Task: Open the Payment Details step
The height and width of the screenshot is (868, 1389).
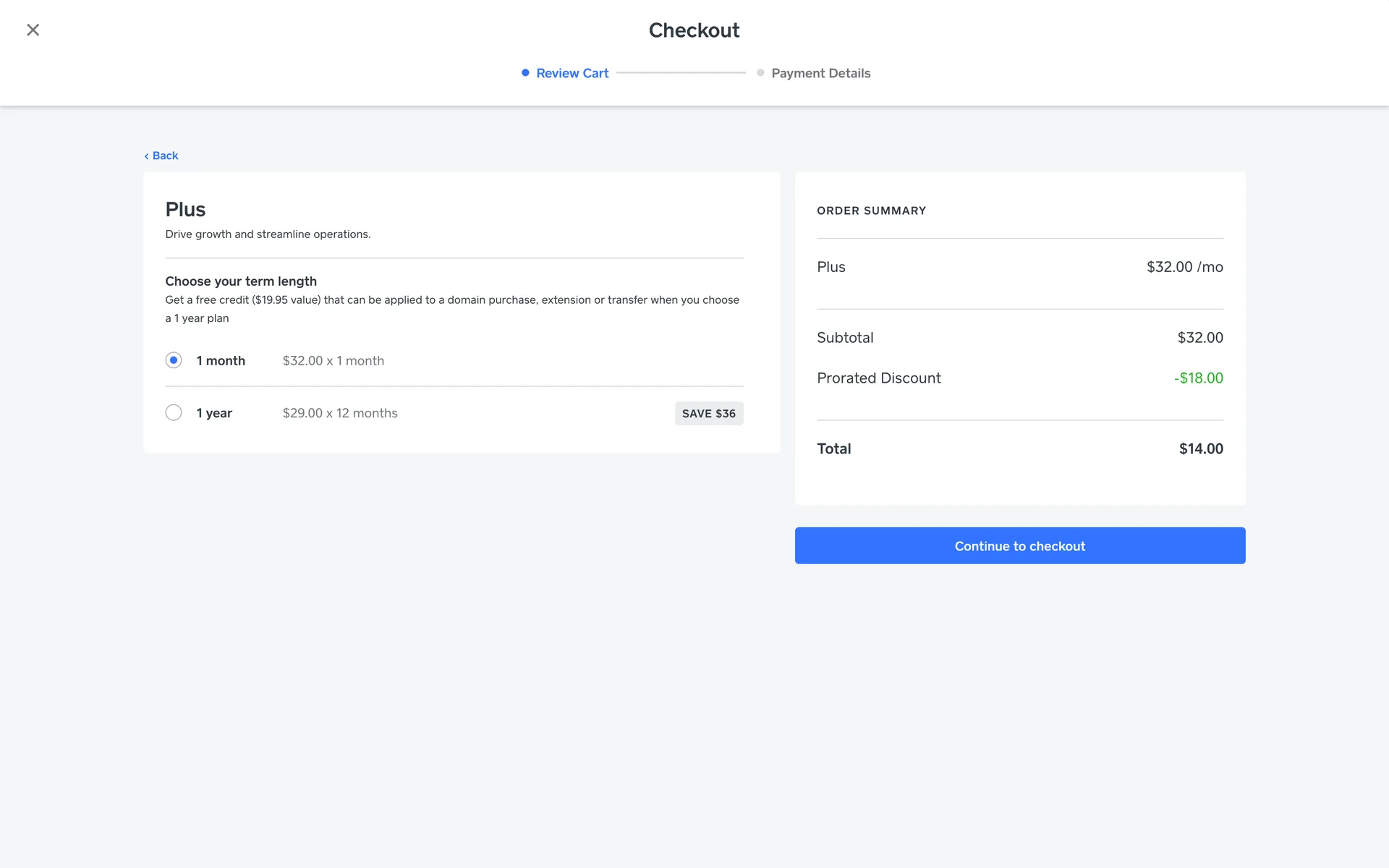Action: point(820,73)
